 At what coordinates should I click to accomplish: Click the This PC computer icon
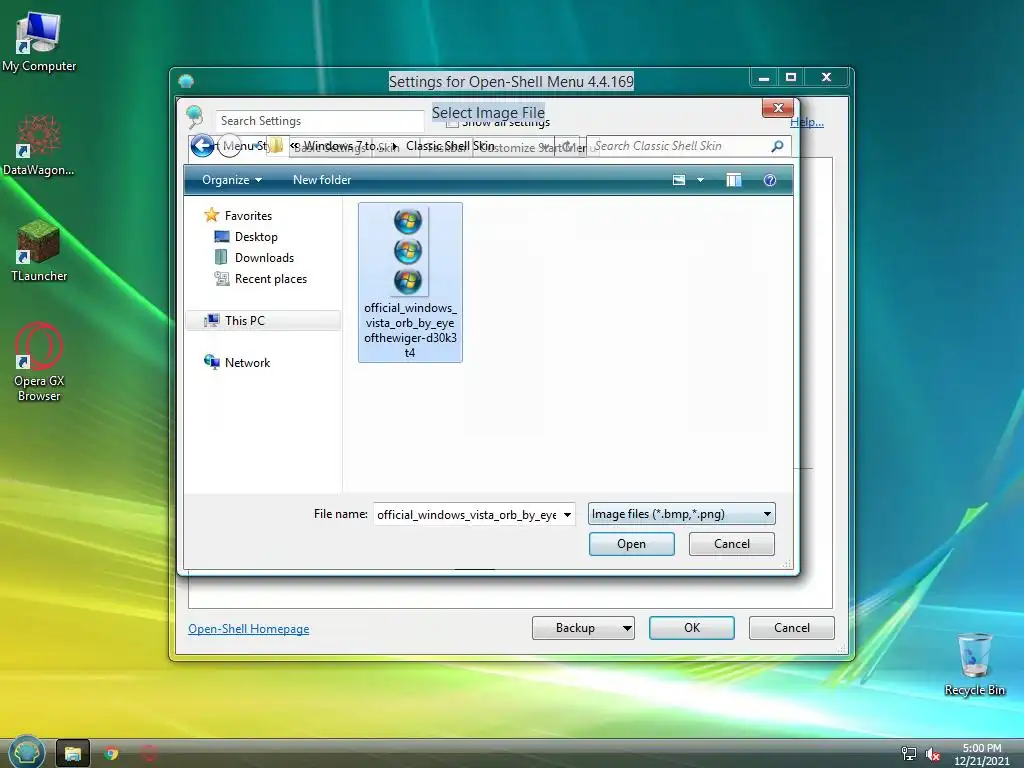pyautogui.click(x=212, y=320)
